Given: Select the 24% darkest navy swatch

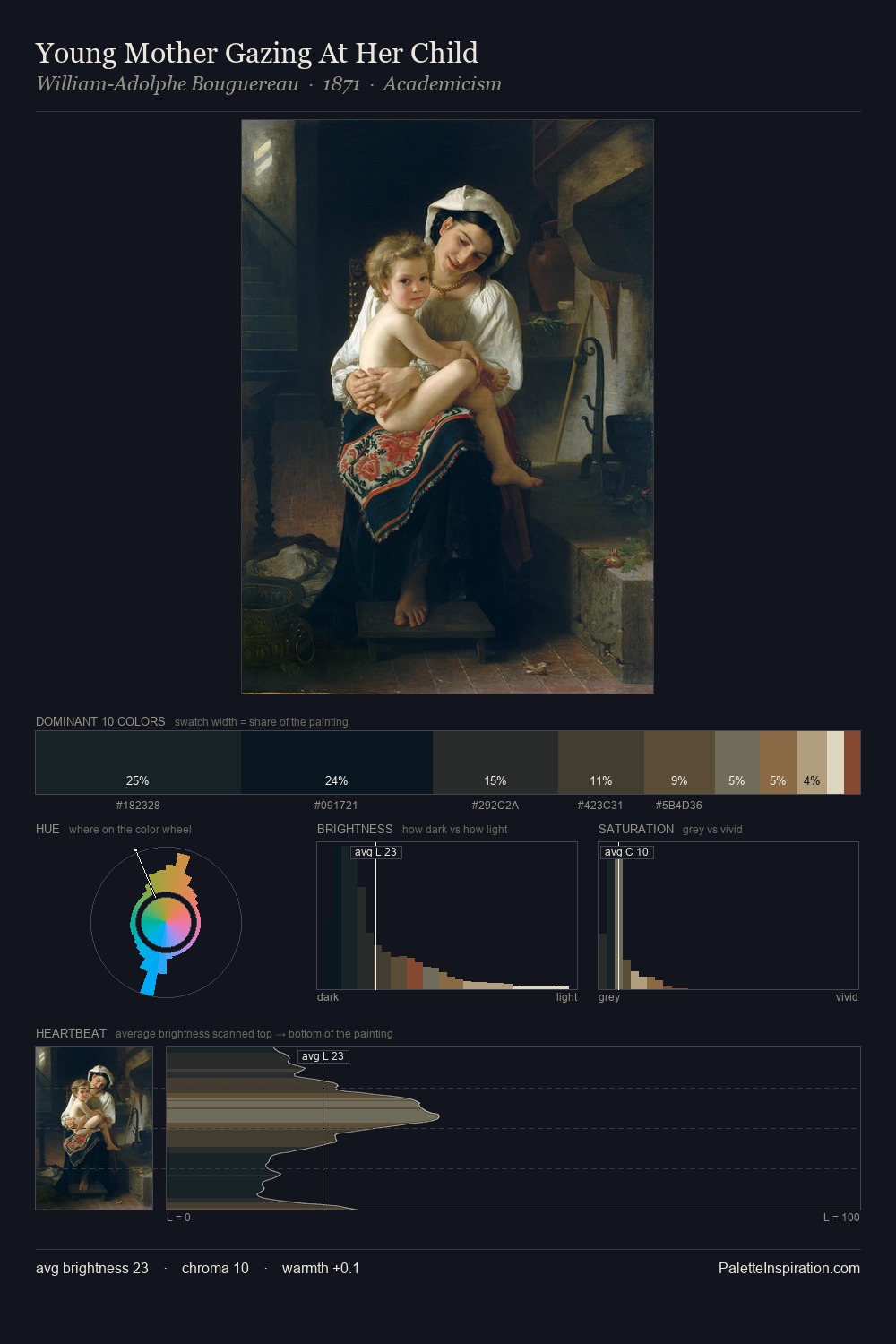Looking at the screenshot, I should [337, 762].
